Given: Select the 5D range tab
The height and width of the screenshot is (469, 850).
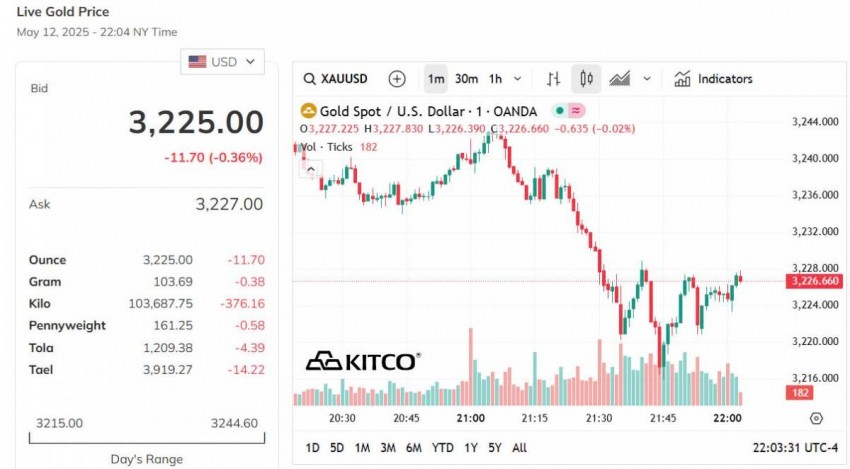Looking at the screenshot, I should pyautogui.click(x=337, y=448).
